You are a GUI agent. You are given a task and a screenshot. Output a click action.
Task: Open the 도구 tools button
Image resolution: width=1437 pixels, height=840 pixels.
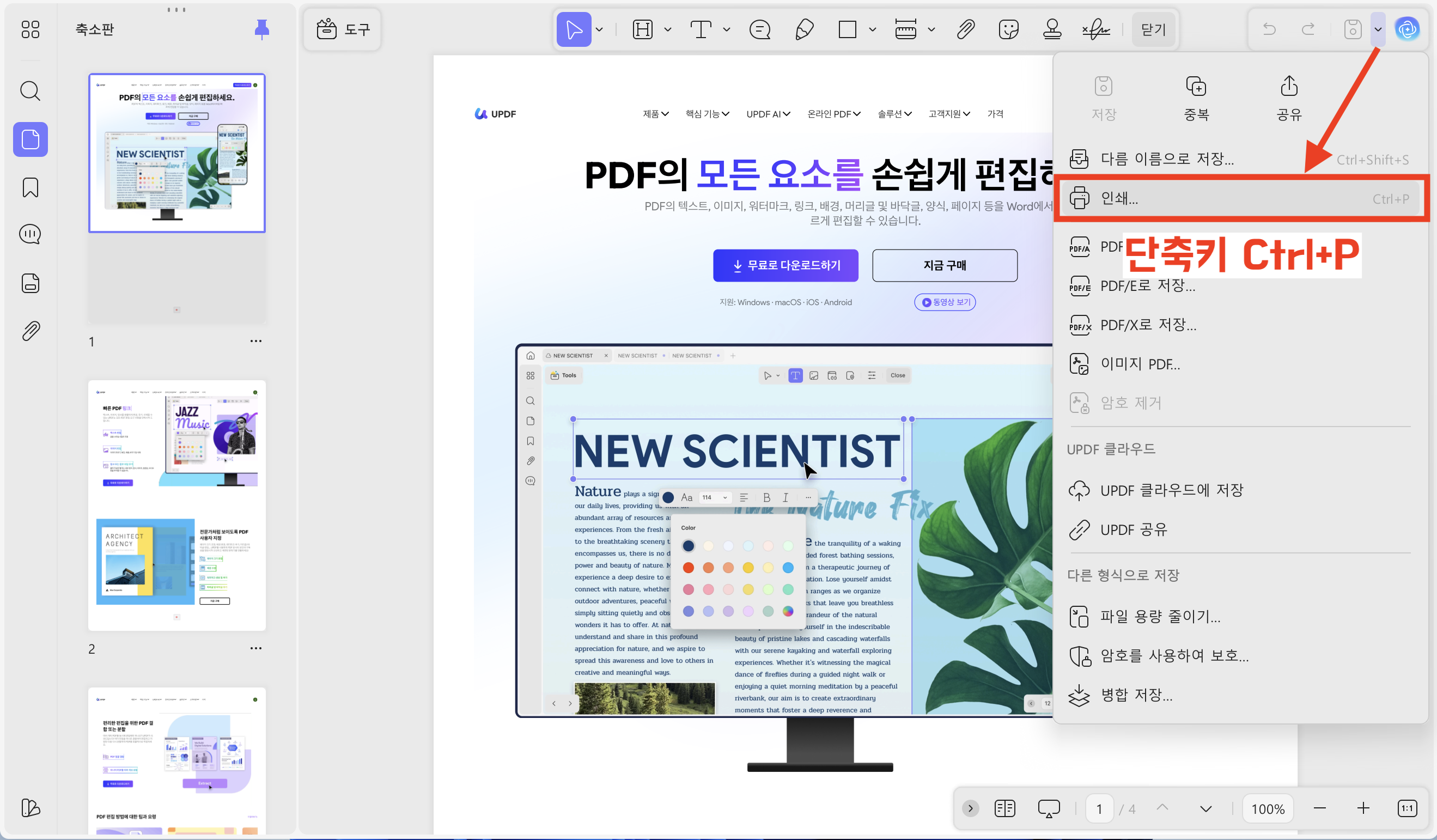click(x=343, y=29)
